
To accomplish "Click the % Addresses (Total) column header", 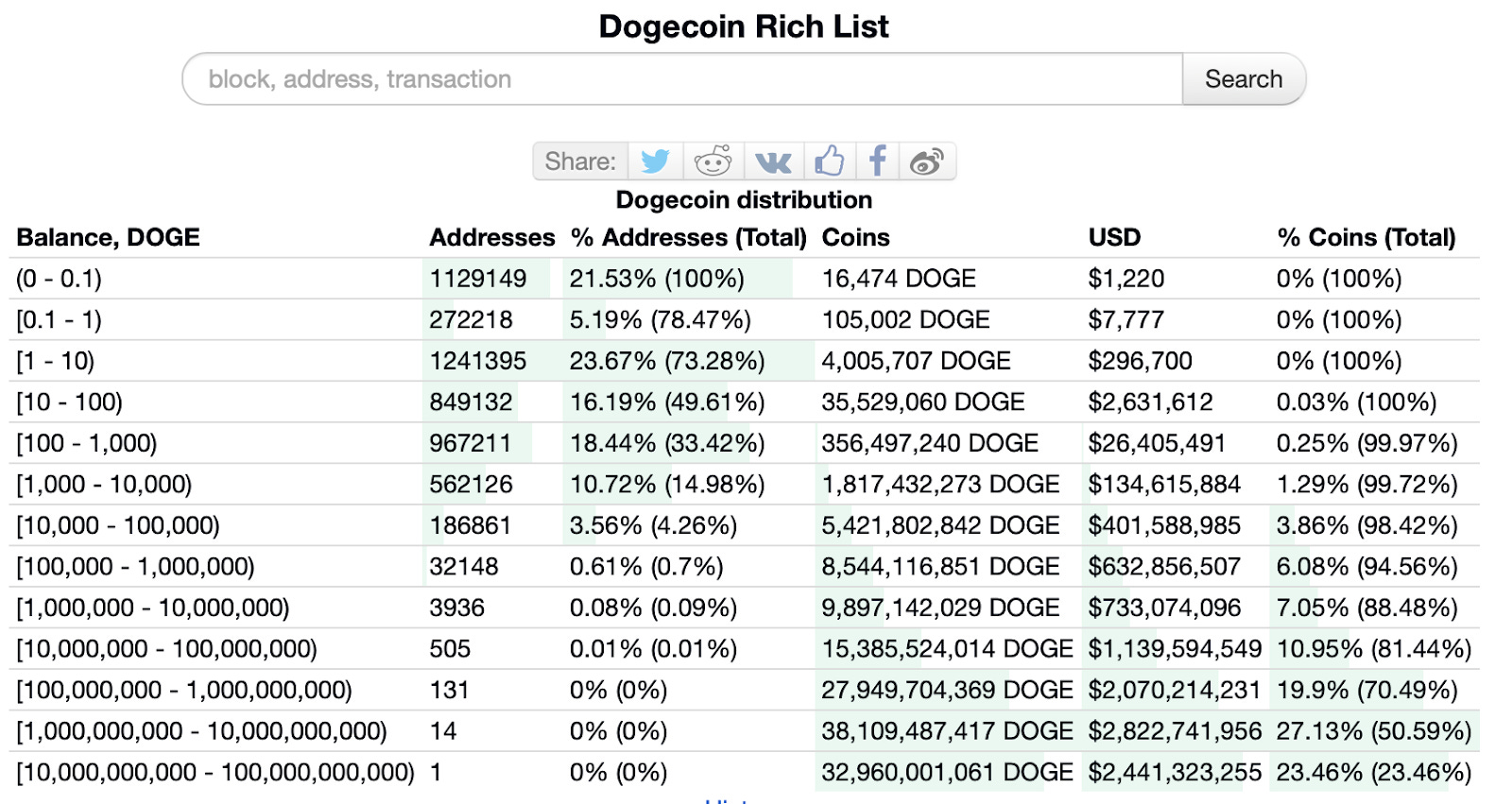I will [x=688, y=237].
